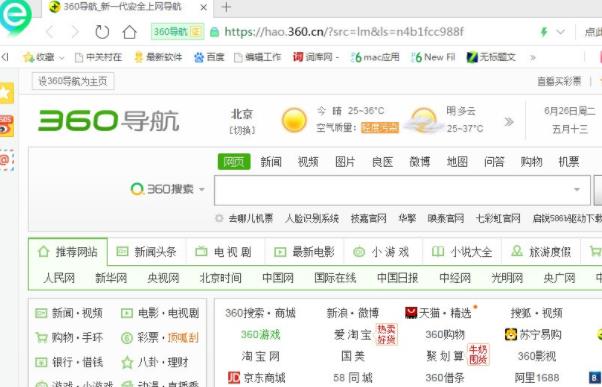The height and width of the screenshot is (387, 602).
Task: Open the 中国日报 link
Action: [x=397, y=278]
